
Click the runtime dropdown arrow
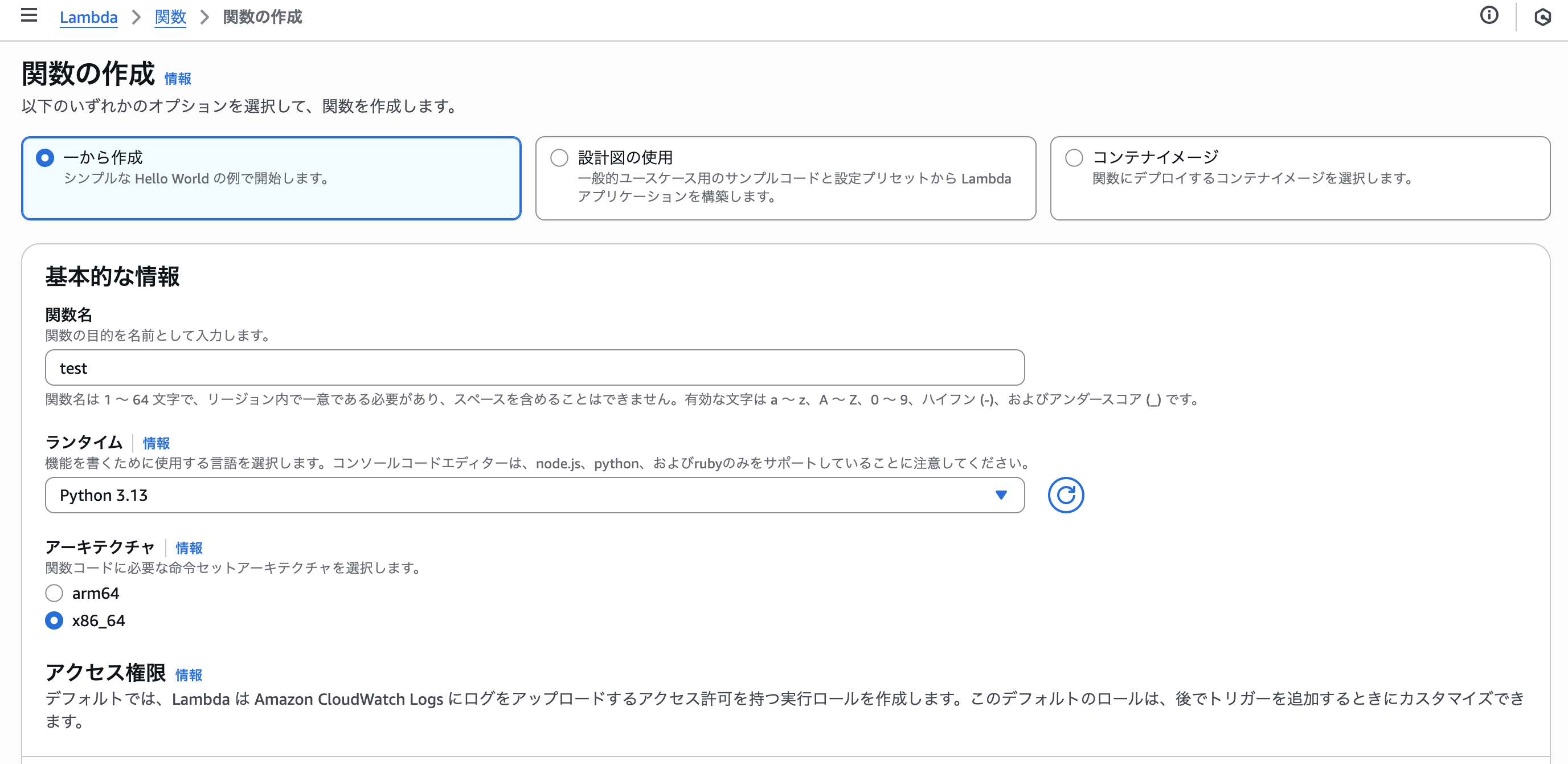pyautogui.click(x=1001, y=495)
